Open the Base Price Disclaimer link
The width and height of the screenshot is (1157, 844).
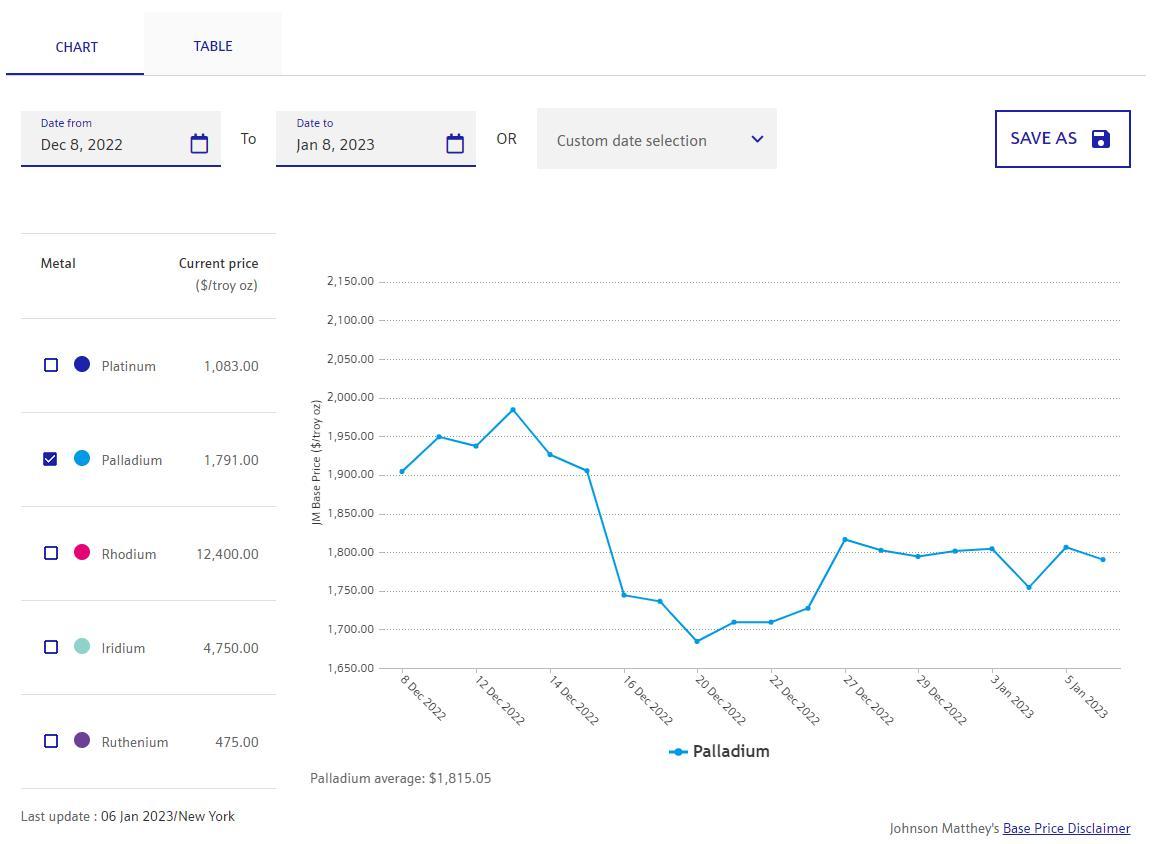pyautogui.click(x=1066, y=828)
